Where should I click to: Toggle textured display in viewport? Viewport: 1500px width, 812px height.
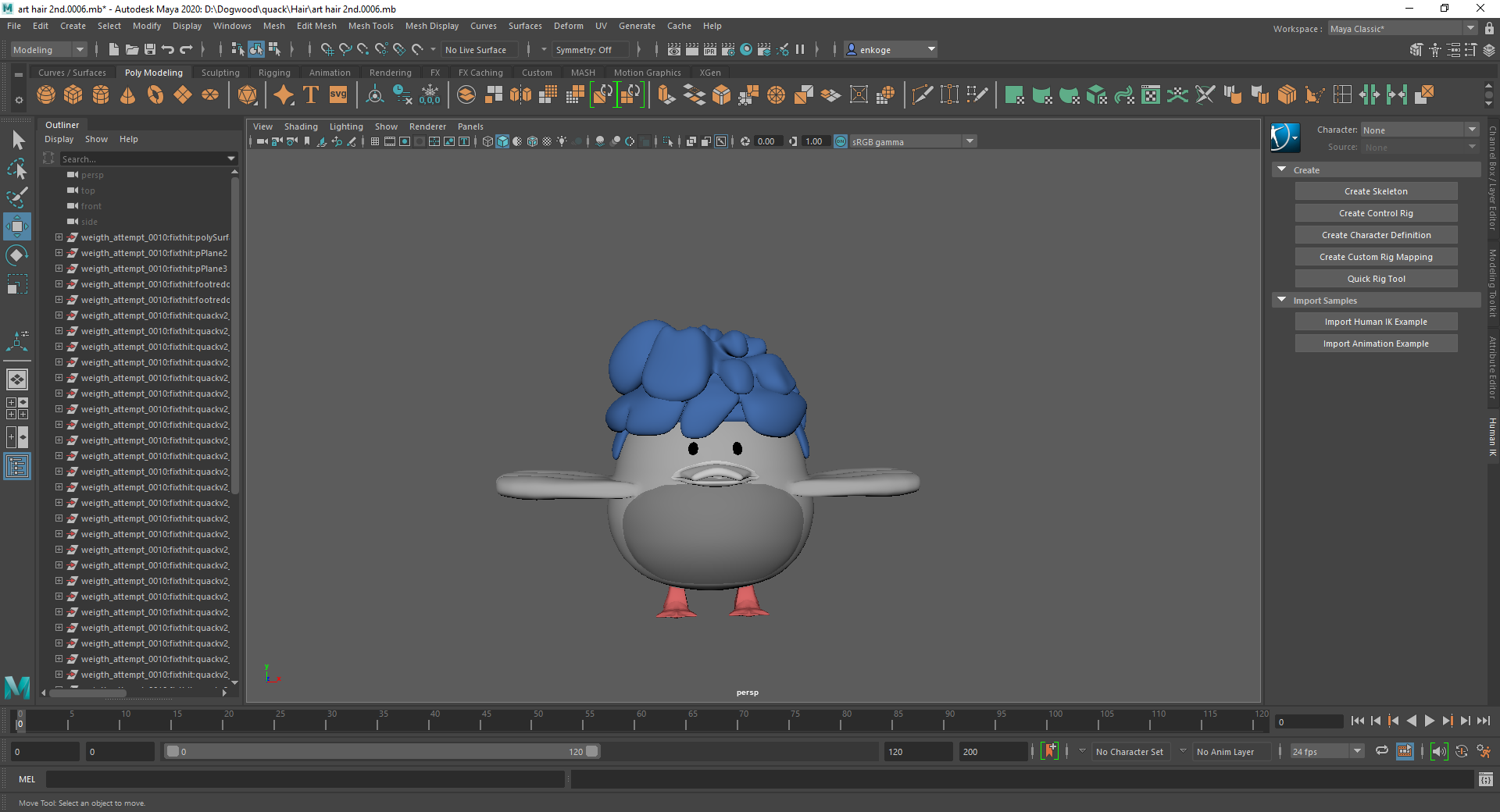[547, 141]
